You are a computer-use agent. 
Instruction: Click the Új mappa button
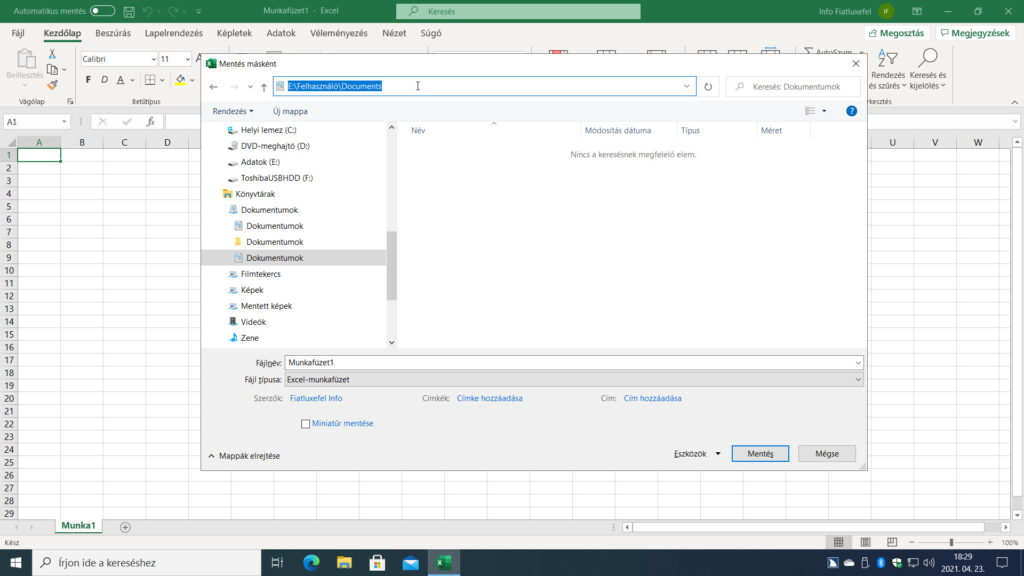pyautogui.click(x=290, y=112)
